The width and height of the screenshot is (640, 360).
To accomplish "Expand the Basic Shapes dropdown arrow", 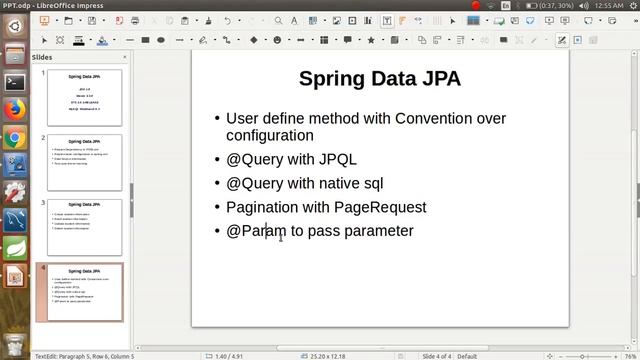I will 265,40.
